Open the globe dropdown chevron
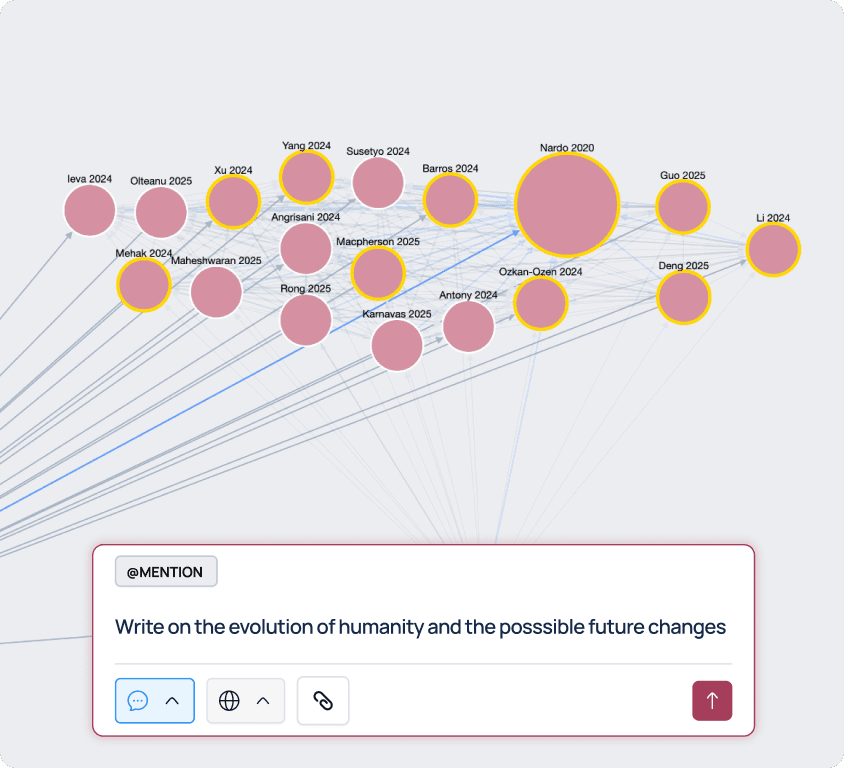The height and width of the screenshot is (768, 844). pos(263,701)
